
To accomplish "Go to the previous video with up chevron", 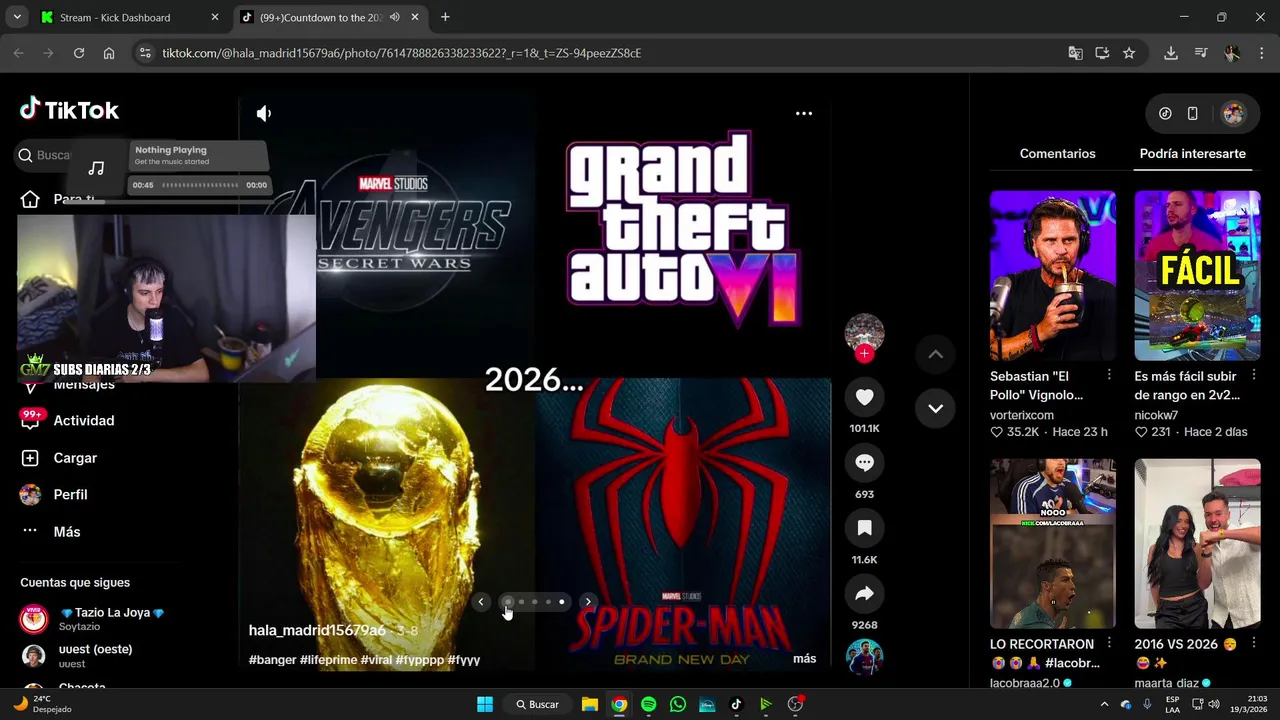I will (x=935, y=354).
